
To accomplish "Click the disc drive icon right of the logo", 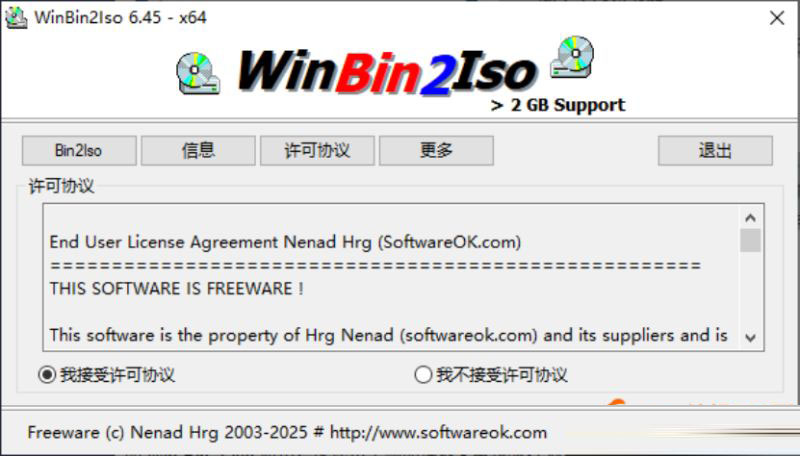I will (572, 57).
